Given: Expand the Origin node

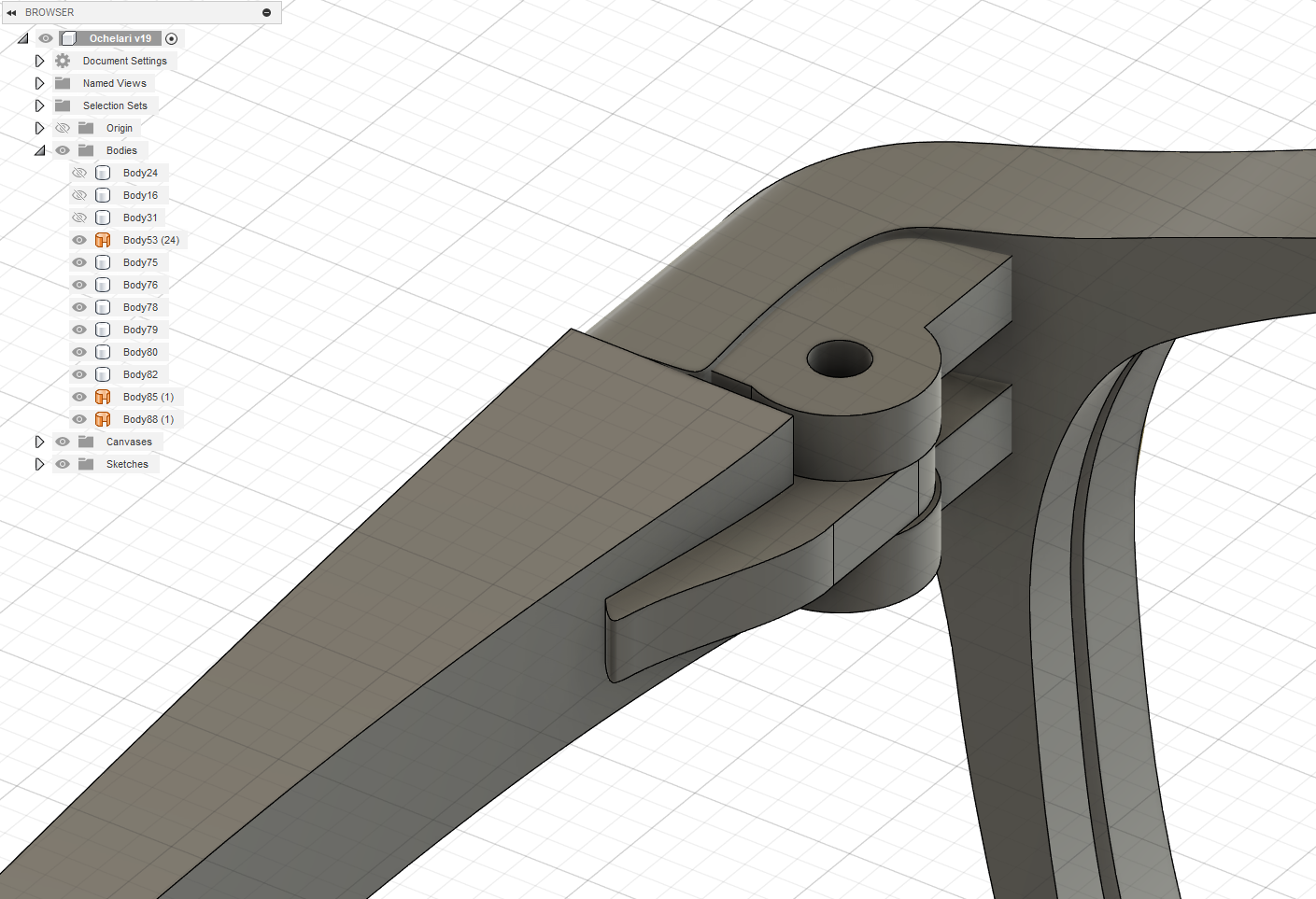Looking at the screenshot, I should coord(39,128).
